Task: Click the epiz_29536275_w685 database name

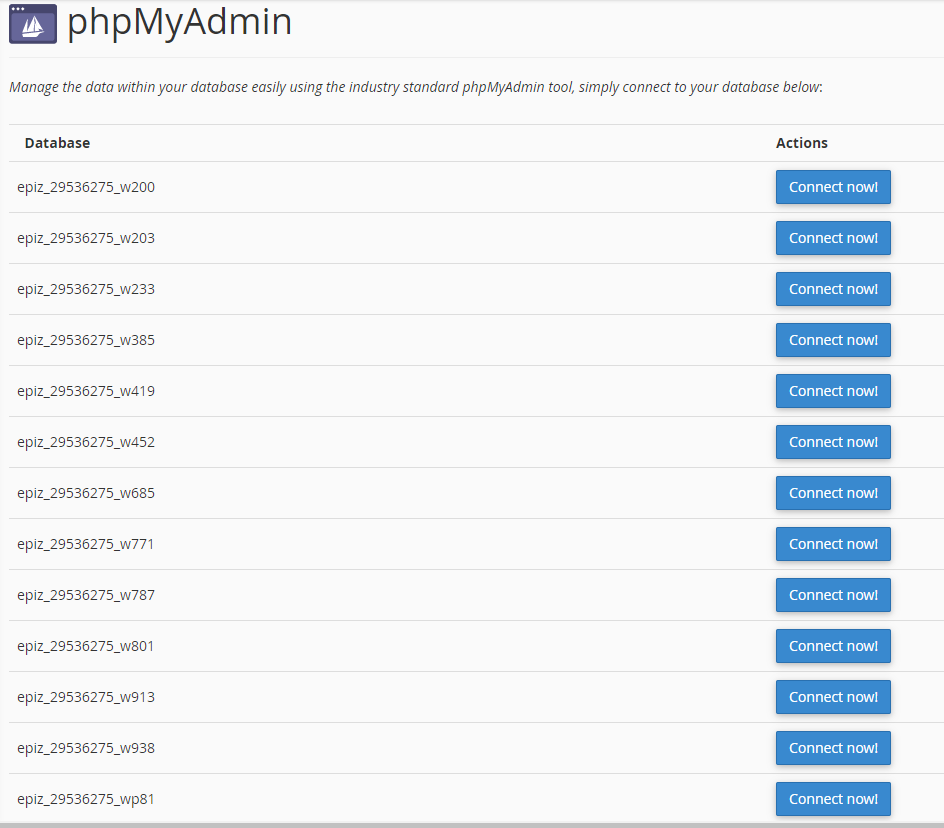Action: (86, 493)
